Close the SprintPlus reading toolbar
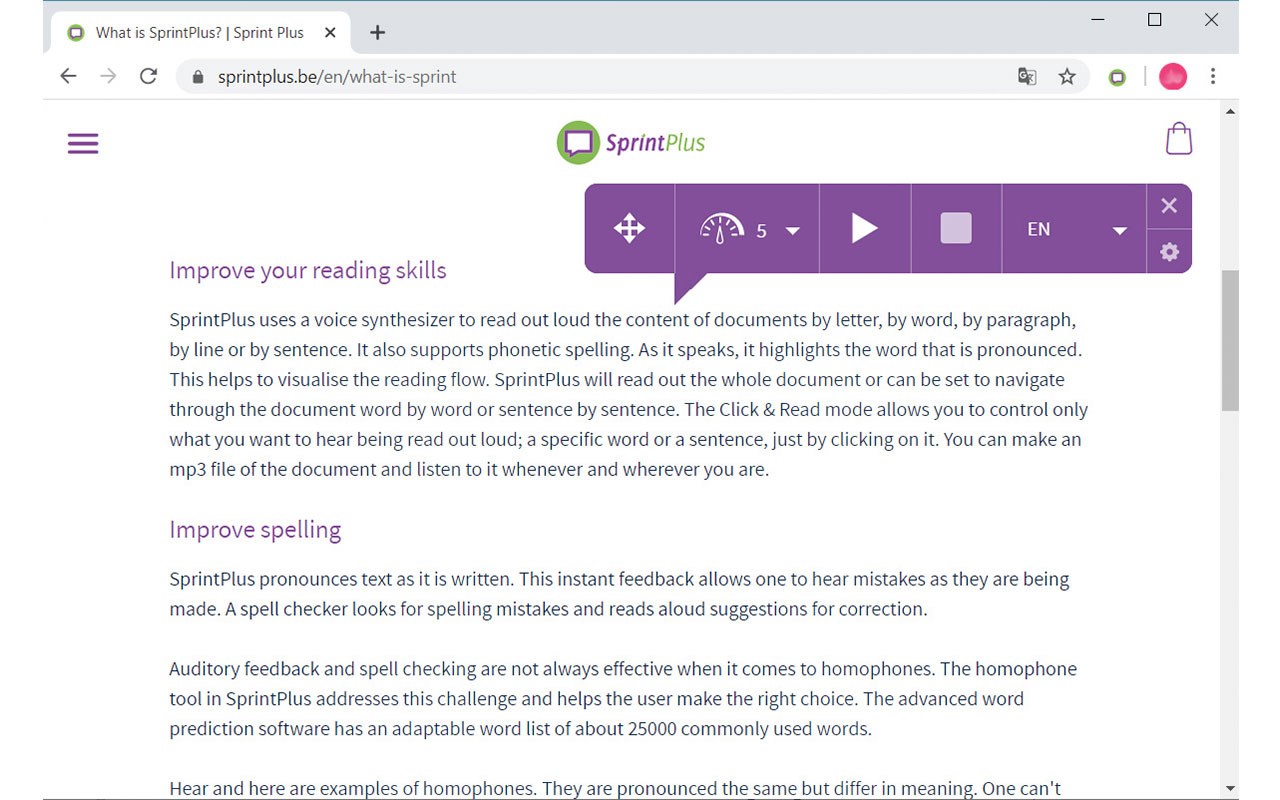This screenshot has height=800, width=1280. [x=1169, y=206]
